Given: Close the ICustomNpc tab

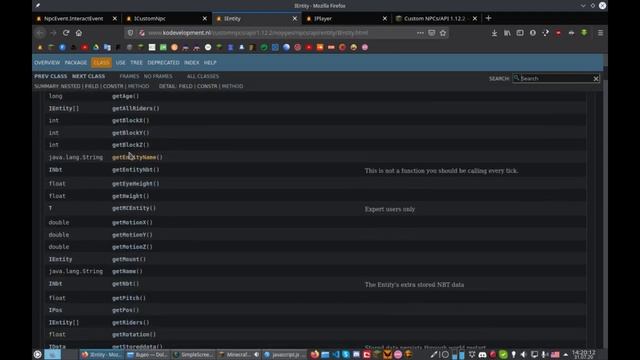Looking at the screenshot, I should click(204, 18).
